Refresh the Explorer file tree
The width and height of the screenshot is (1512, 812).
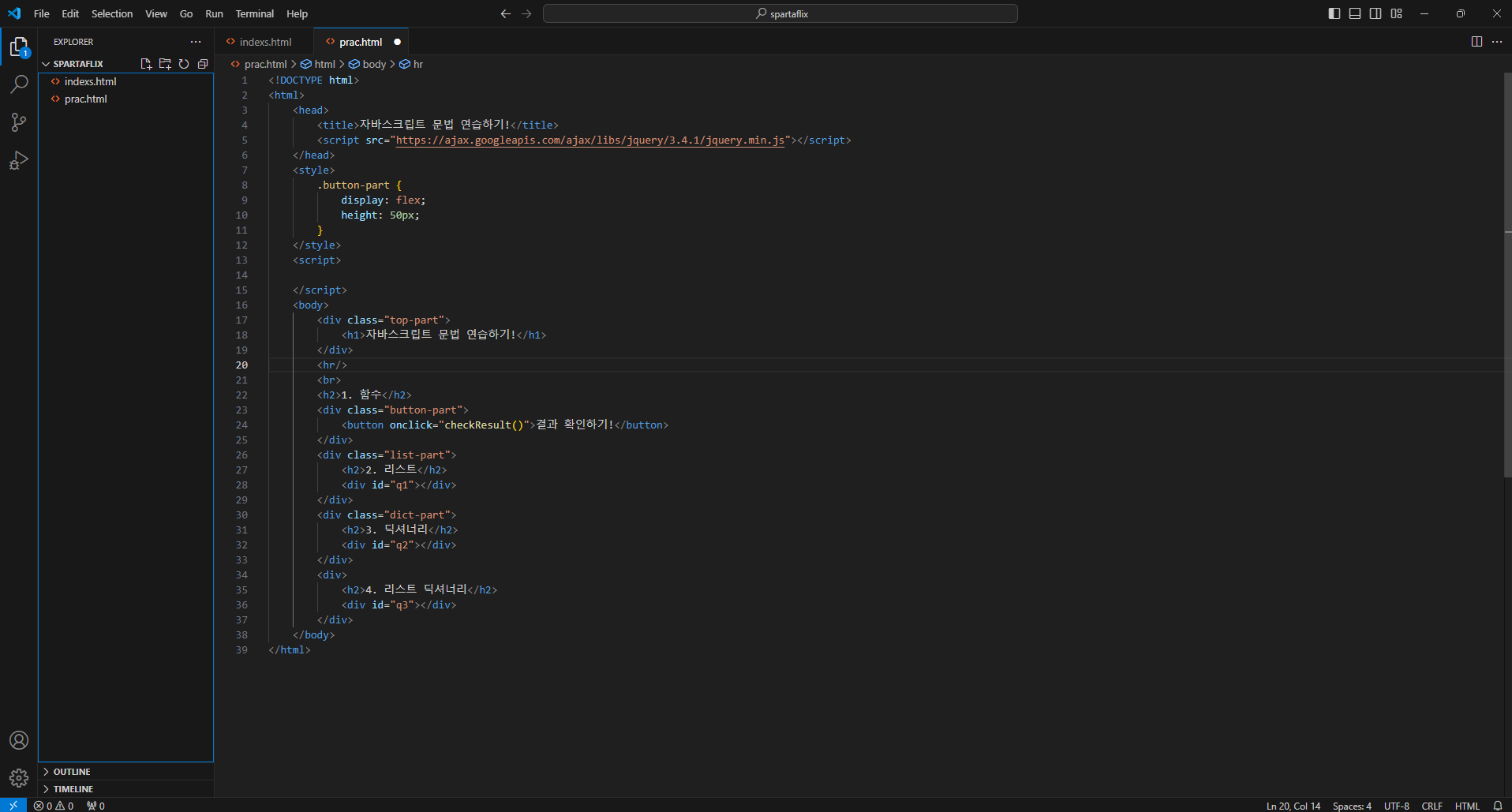pyautogui.click(x=184, y=64)
